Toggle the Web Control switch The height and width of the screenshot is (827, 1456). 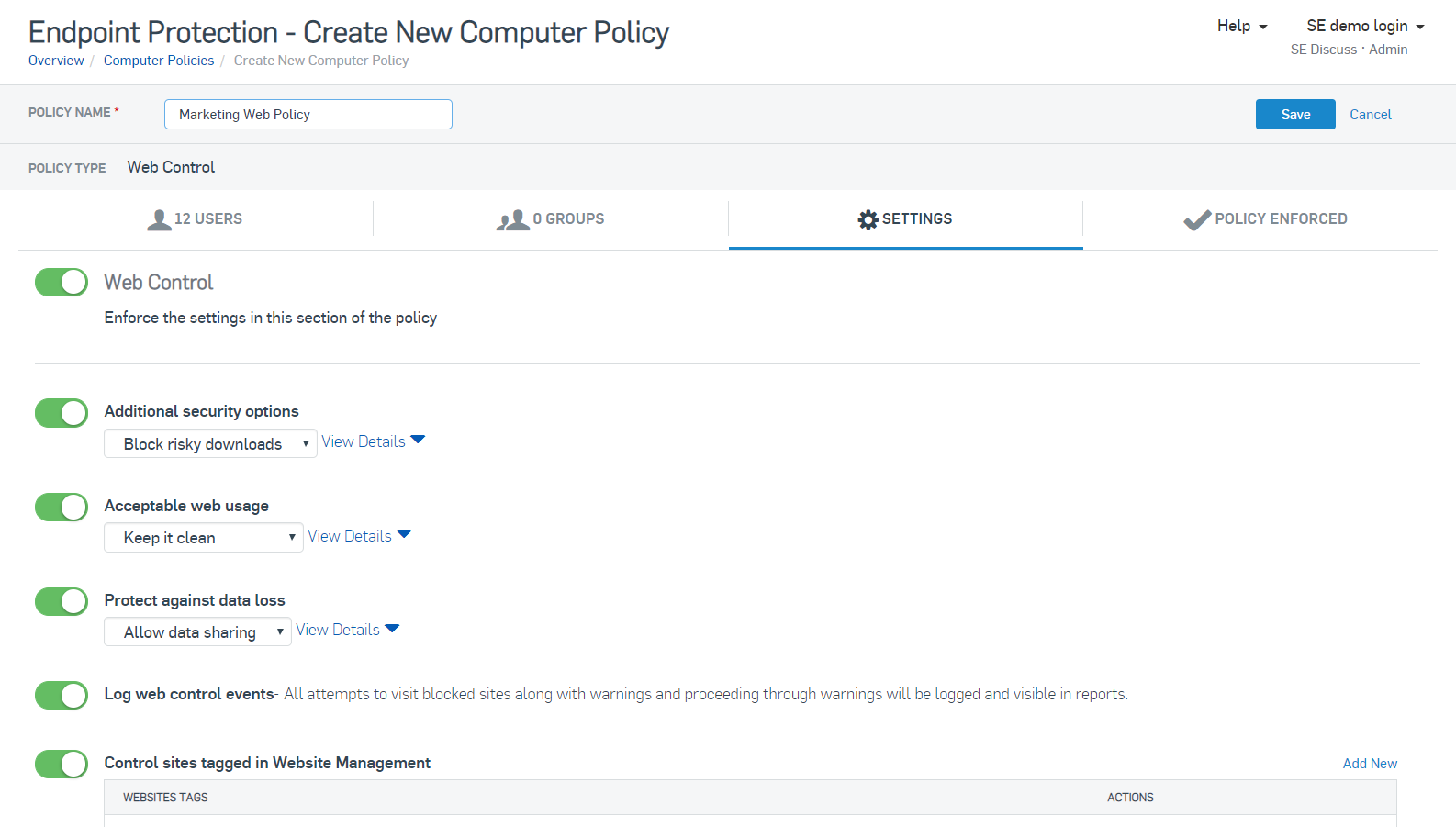pyautogui.click(x=62, y=283)
